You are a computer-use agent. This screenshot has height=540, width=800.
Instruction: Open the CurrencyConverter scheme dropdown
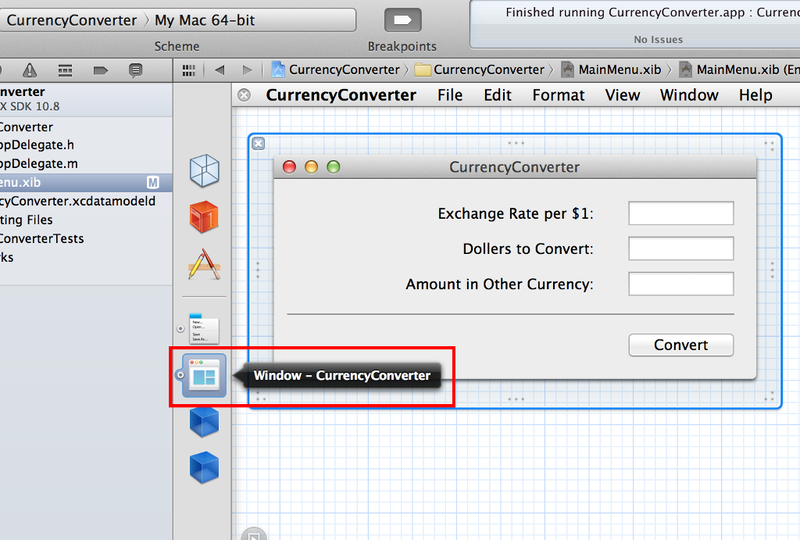[x=72, y=20]
